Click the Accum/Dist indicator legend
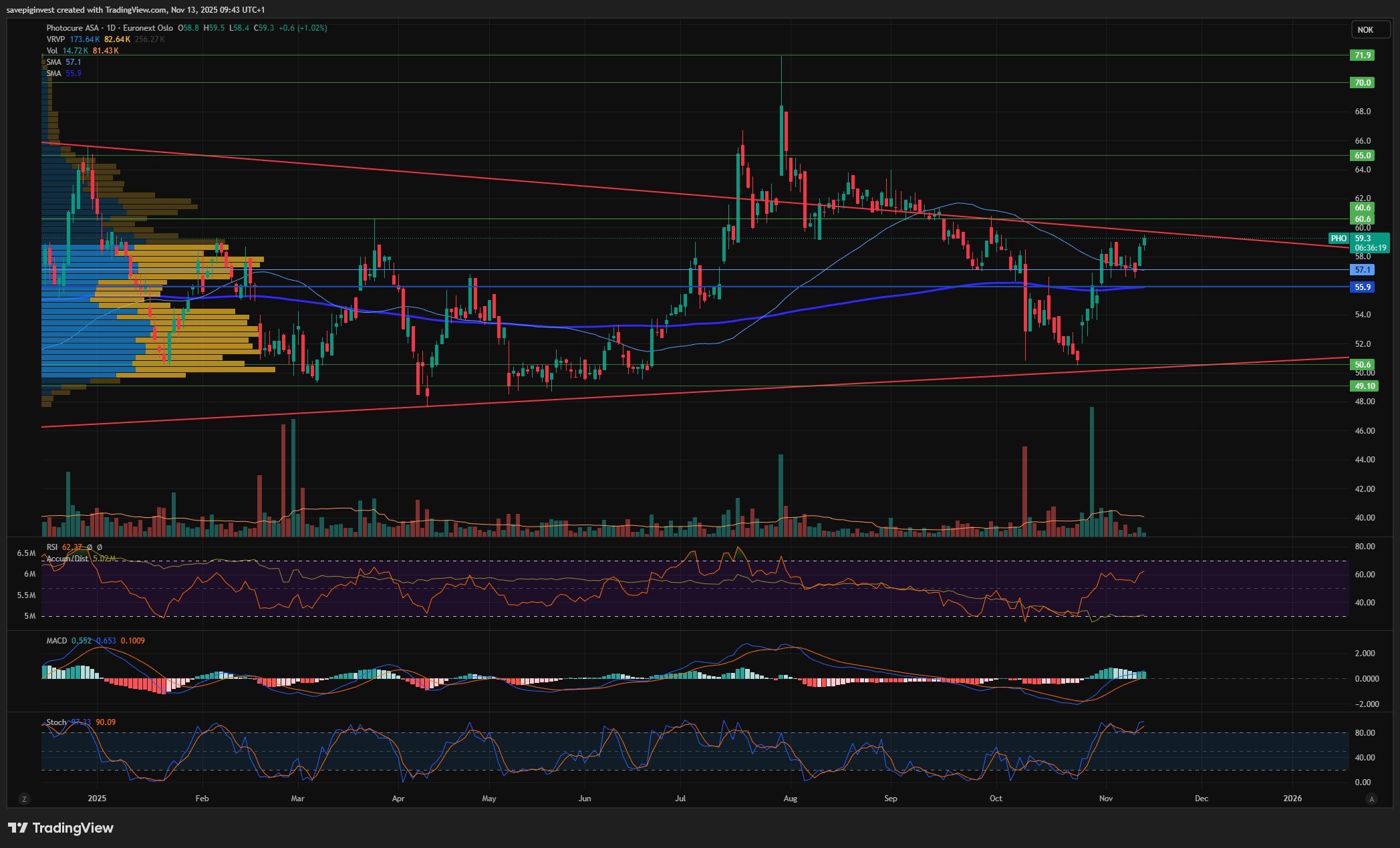Image resolution: width=1400 pixels, height=848 pixels. (67, 559)
